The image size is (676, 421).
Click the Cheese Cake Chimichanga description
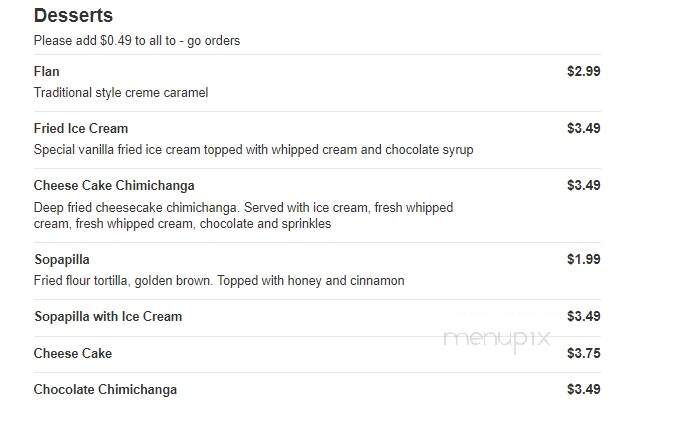(243, 215)
